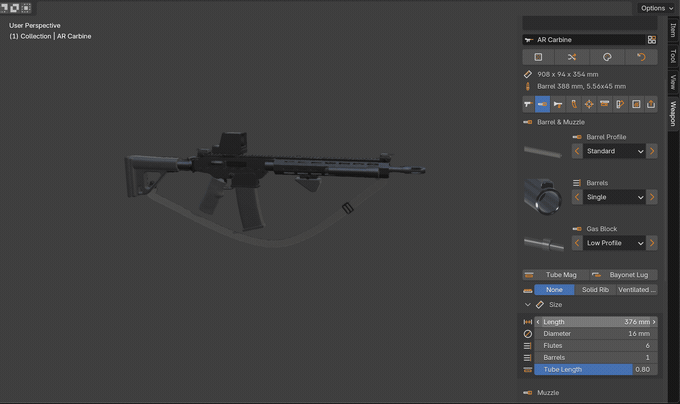680x404 pixels.
Task: Decrease Length with the left arrow
Action: point(538,322)
